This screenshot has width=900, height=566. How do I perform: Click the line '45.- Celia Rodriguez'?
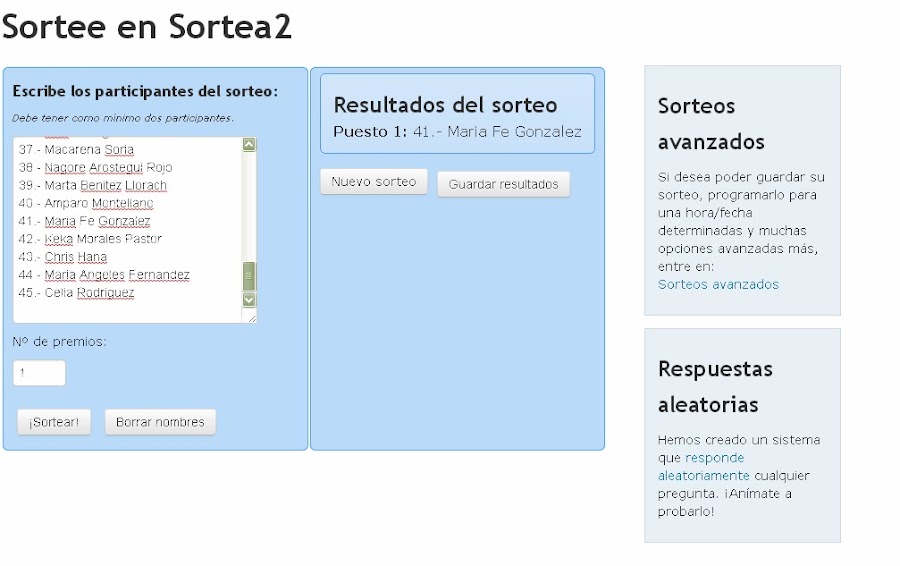coord(76,293)
